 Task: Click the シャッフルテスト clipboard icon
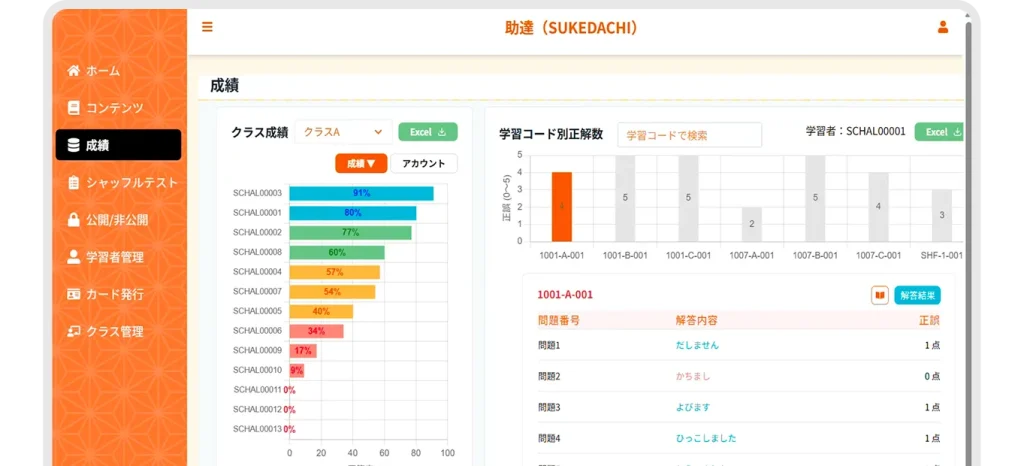(x=73, y=183)
